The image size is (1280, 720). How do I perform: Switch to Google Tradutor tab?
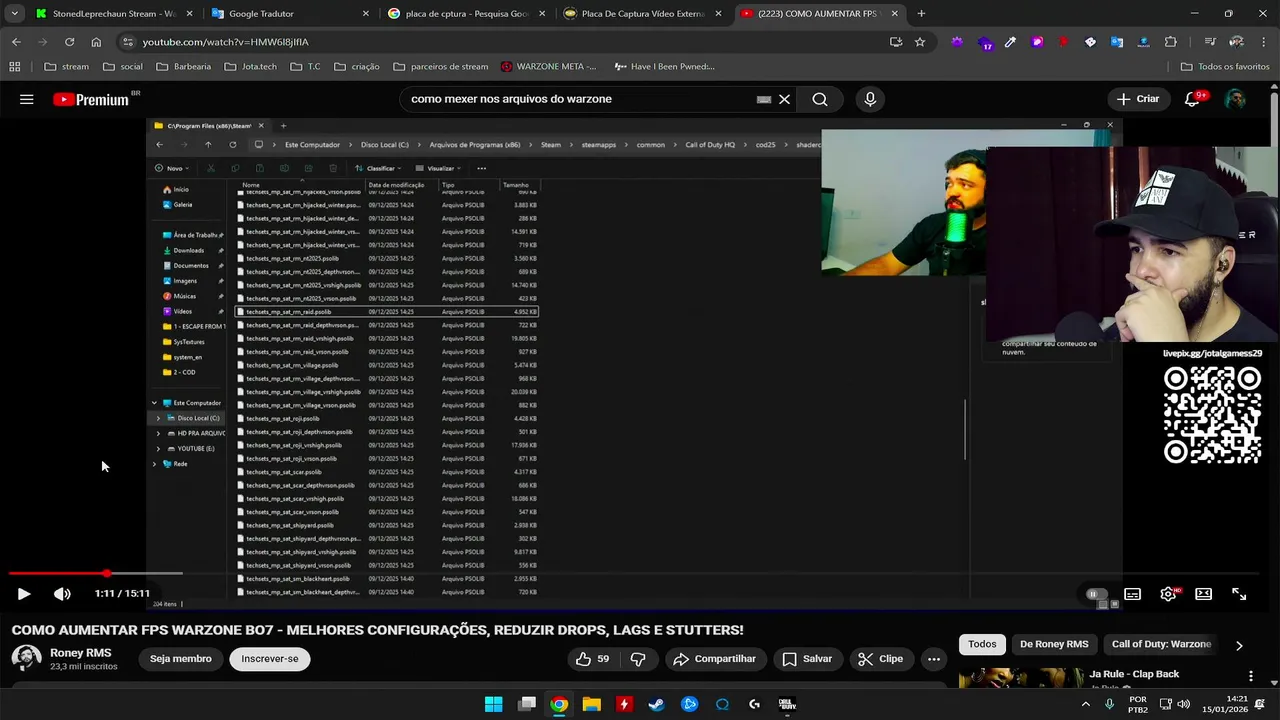tap(288, 14)
